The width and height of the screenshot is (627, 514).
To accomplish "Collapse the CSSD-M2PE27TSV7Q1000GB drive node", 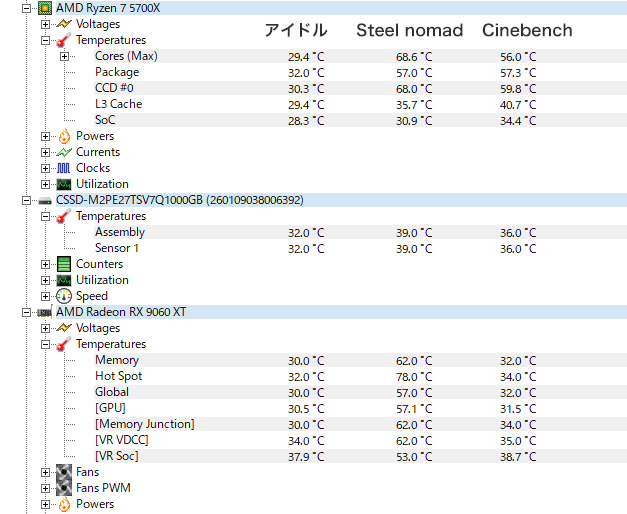I will (x=26, y=200).
